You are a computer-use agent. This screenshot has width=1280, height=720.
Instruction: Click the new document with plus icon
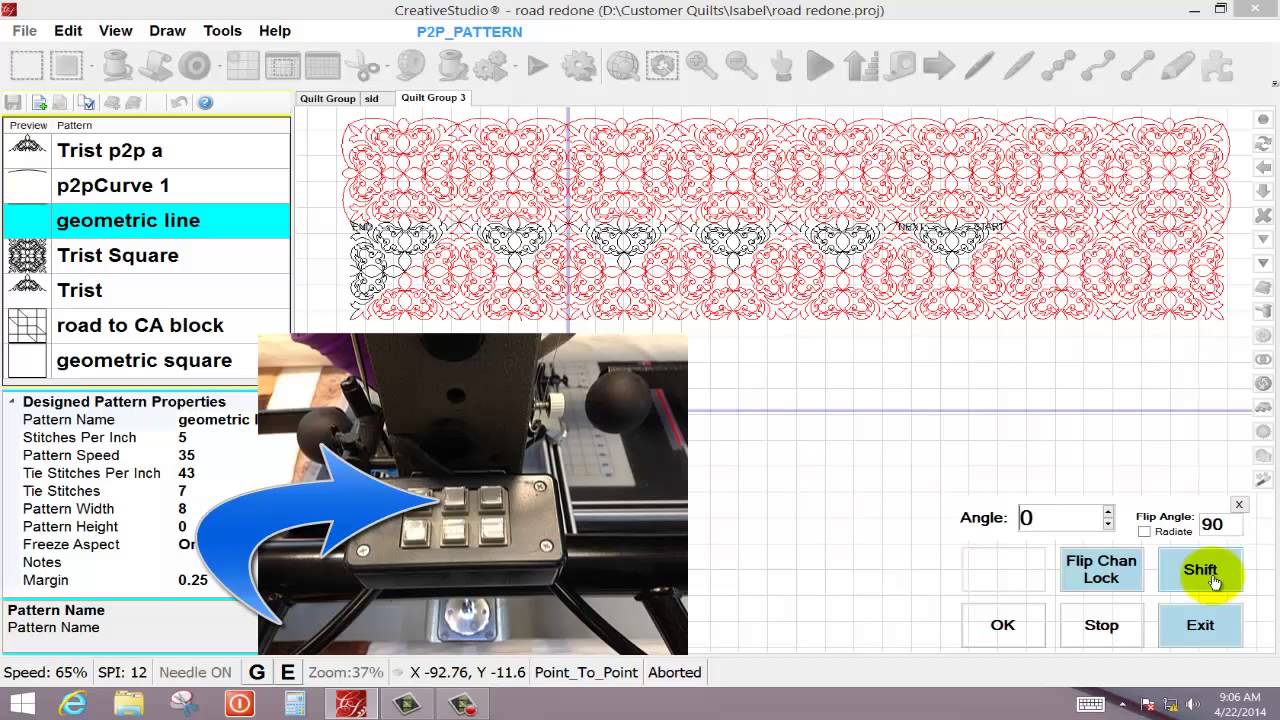pyautogui.click(x=39, y=102)
